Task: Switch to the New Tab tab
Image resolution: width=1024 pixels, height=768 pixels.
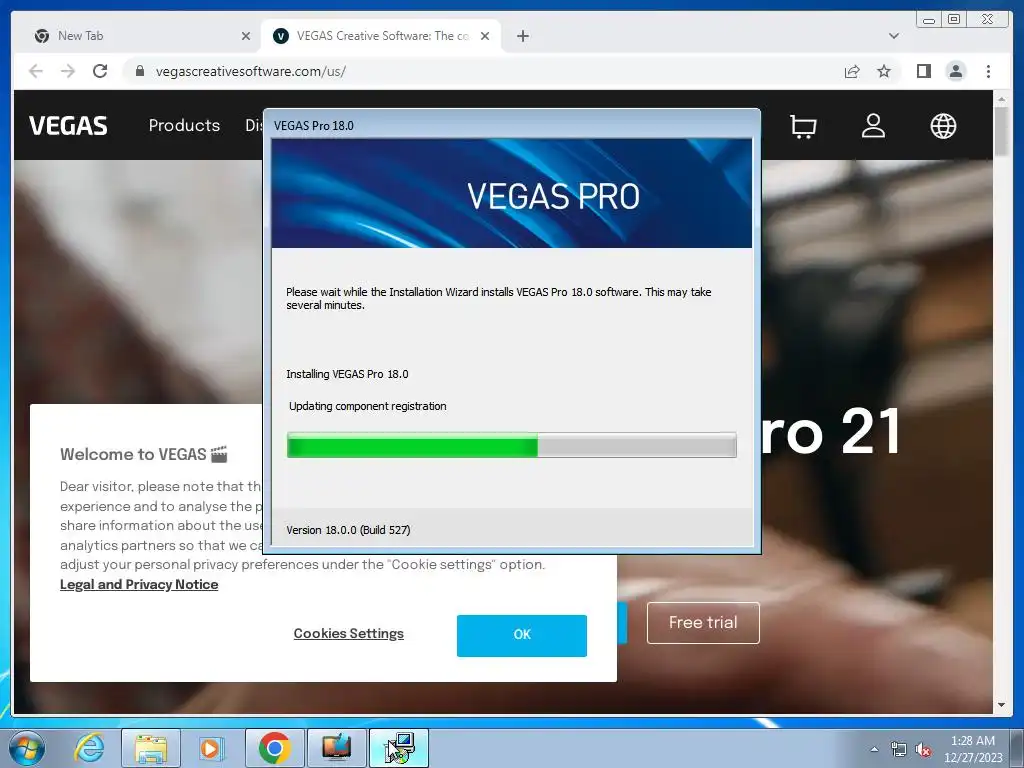Action: 137,36
